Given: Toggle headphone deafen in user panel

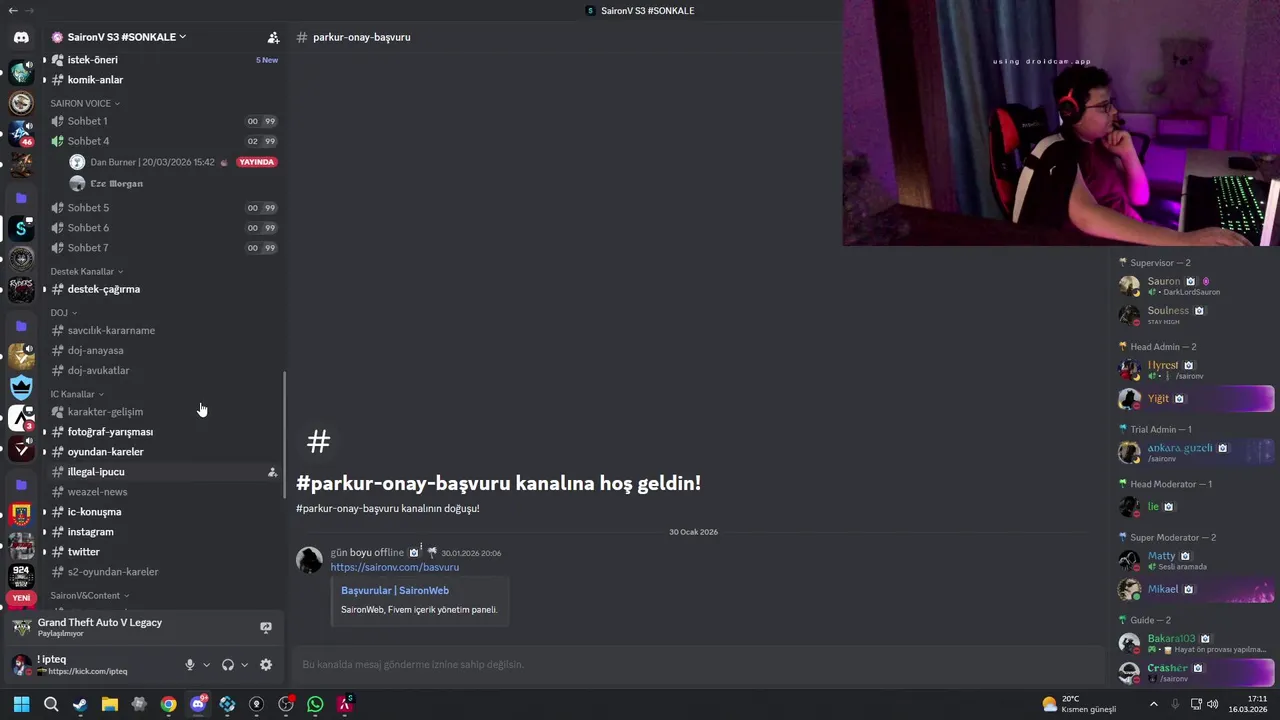Looking at the screenshot, I should tap(227, 665).
